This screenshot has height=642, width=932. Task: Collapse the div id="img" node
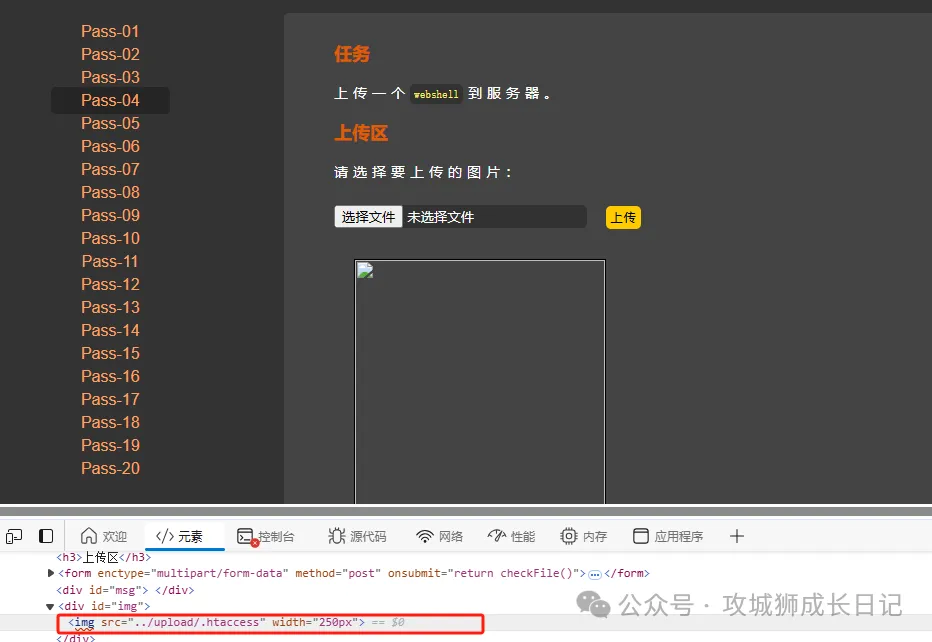51,606
